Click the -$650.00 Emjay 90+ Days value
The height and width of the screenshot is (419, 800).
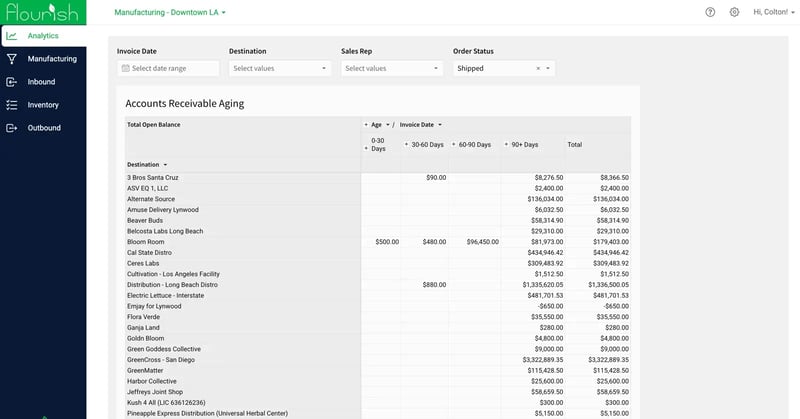551,306
